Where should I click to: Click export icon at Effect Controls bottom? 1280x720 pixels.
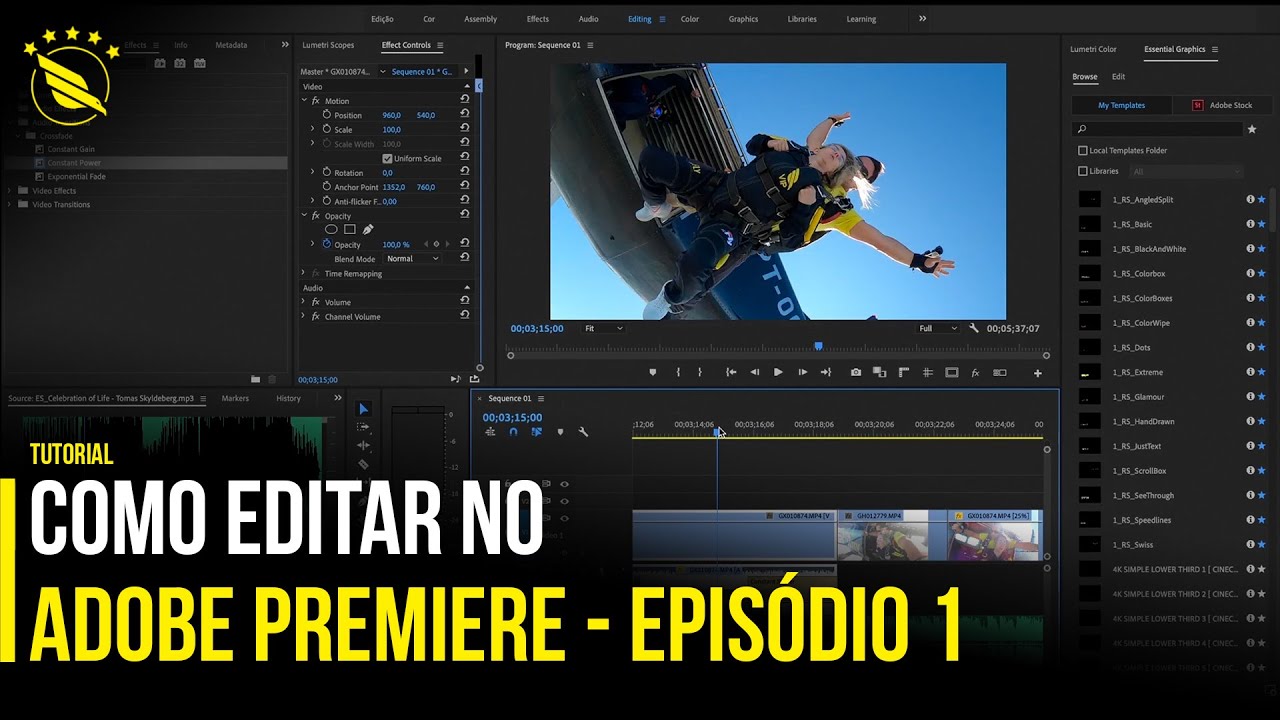(474, 379)
